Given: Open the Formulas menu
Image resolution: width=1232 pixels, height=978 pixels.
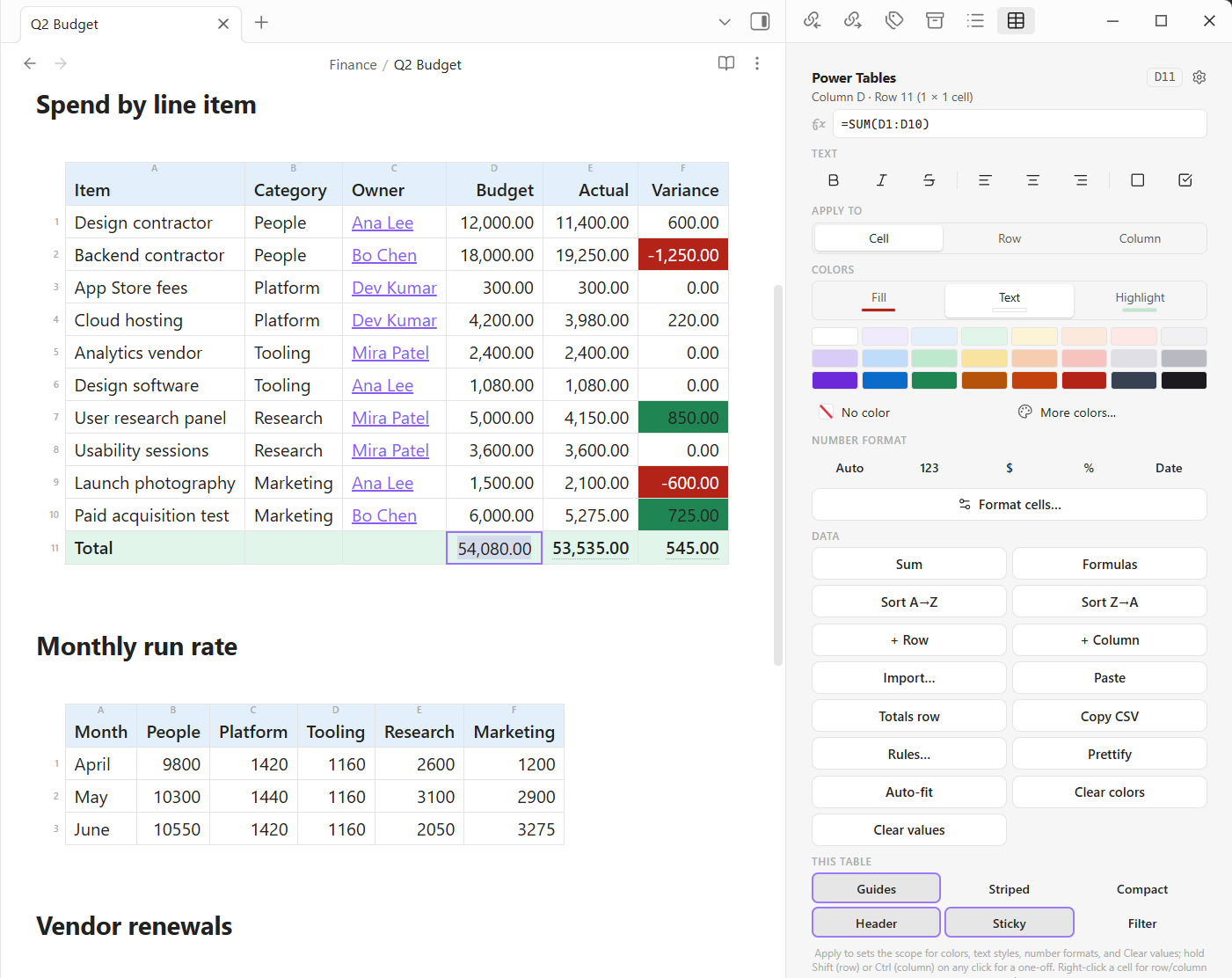Looking at the screenshot, I should point(1109,564).
